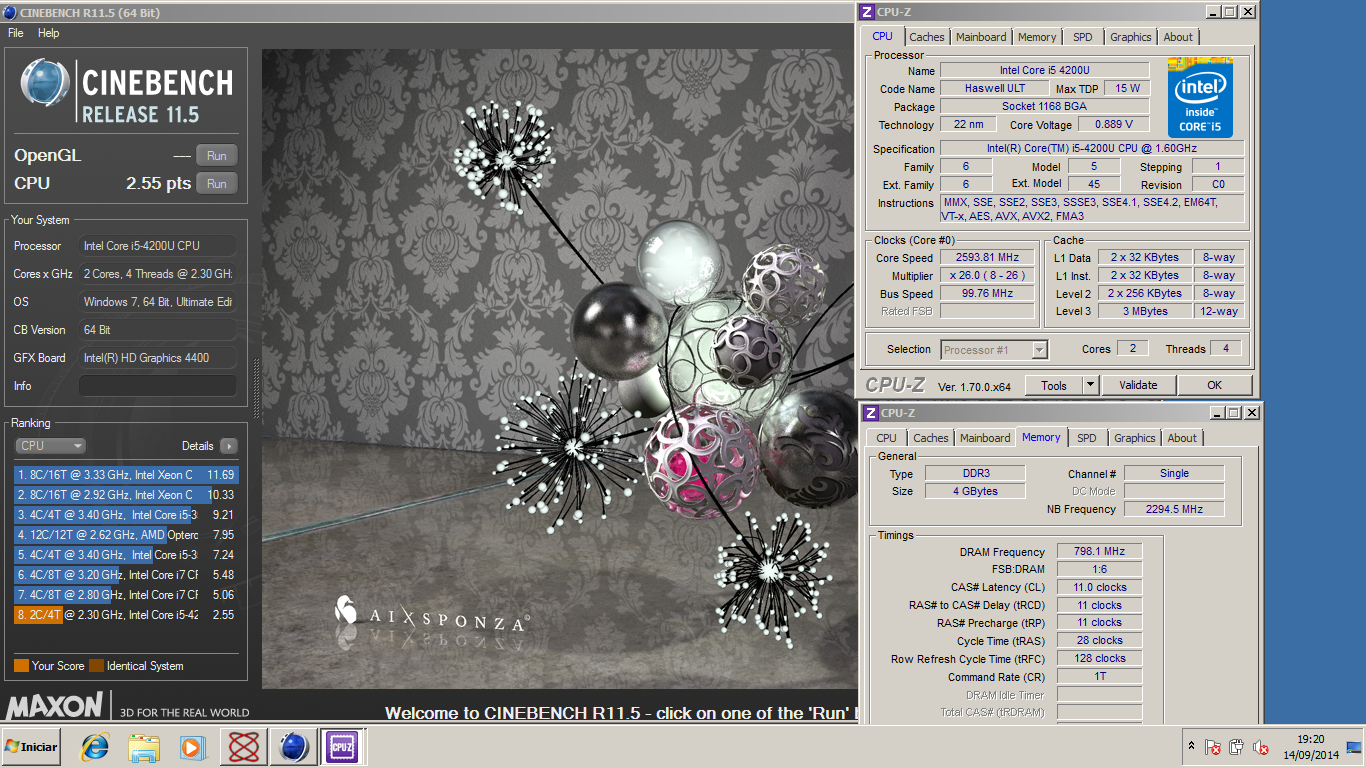
Task: Switch to SPD tab in top CPU-Z window
Action: pyautogui.click(x=1083, y=37)
